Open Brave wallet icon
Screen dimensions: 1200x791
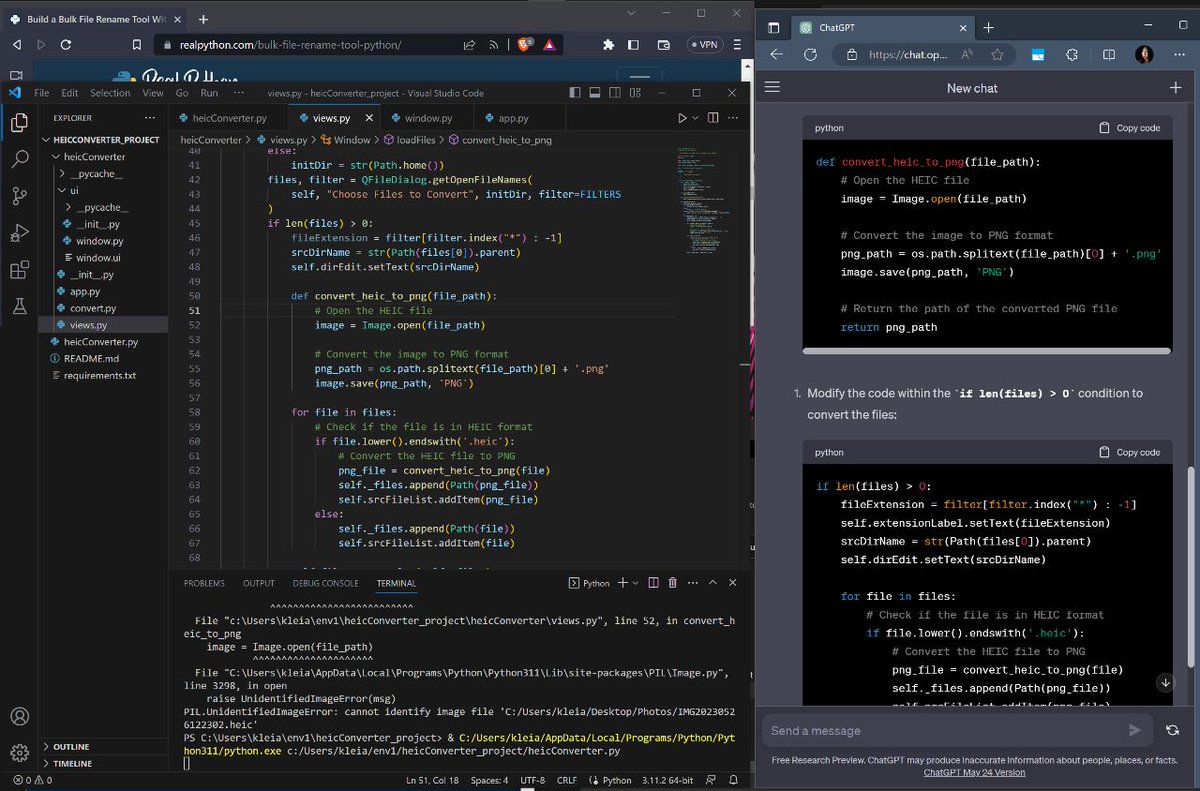pos(663,45)
